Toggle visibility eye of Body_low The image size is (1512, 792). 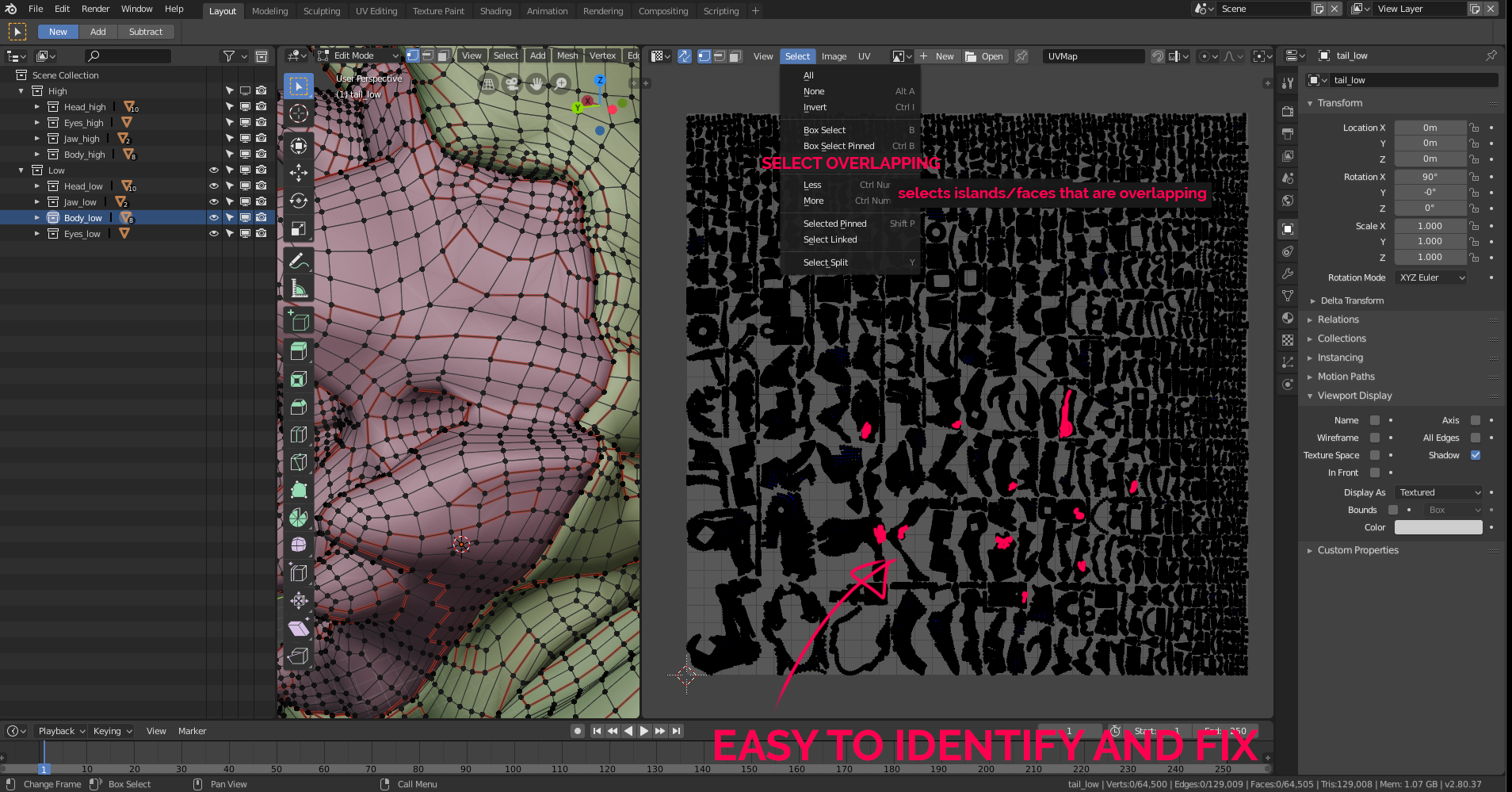213,217
